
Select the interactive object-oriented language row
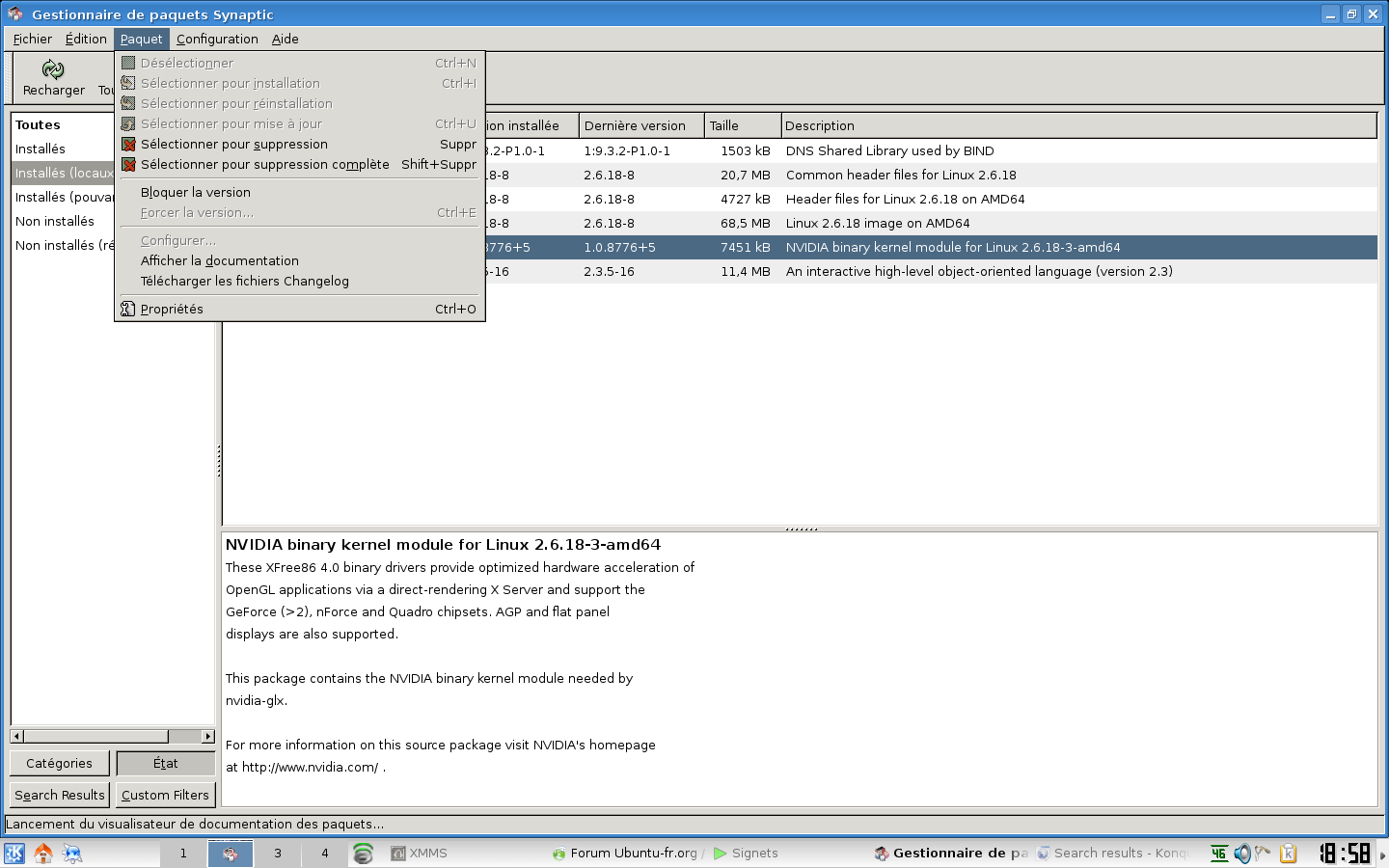point(931,271)
